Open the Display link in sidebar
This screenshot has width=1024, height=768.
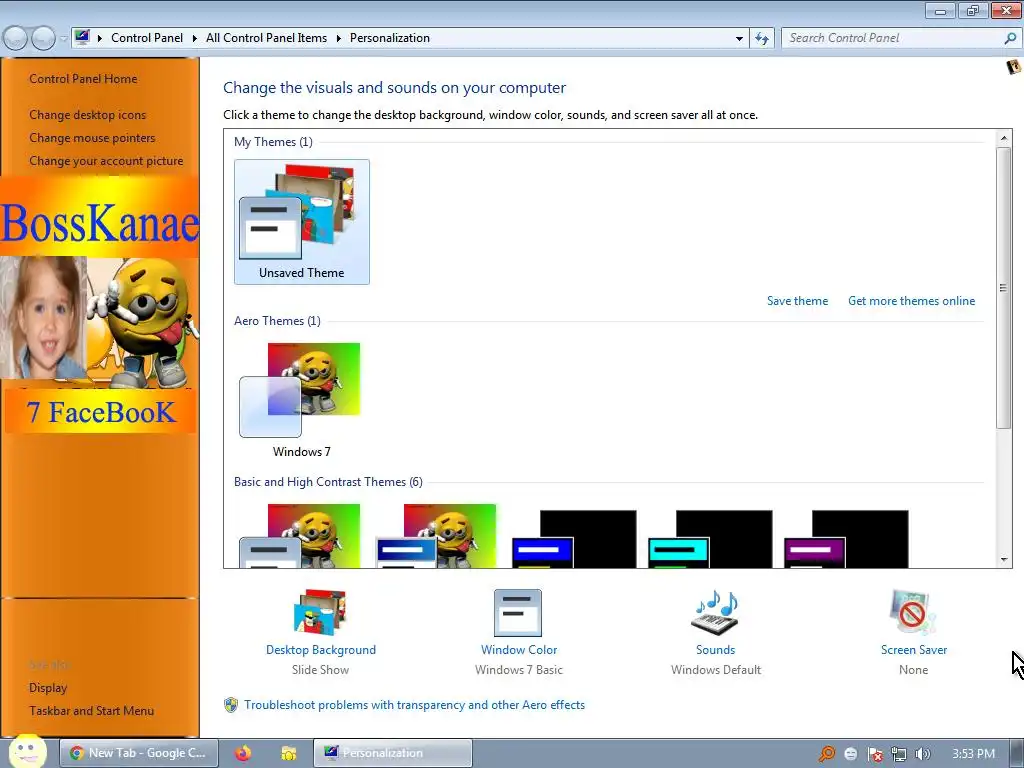pos(48,688)
